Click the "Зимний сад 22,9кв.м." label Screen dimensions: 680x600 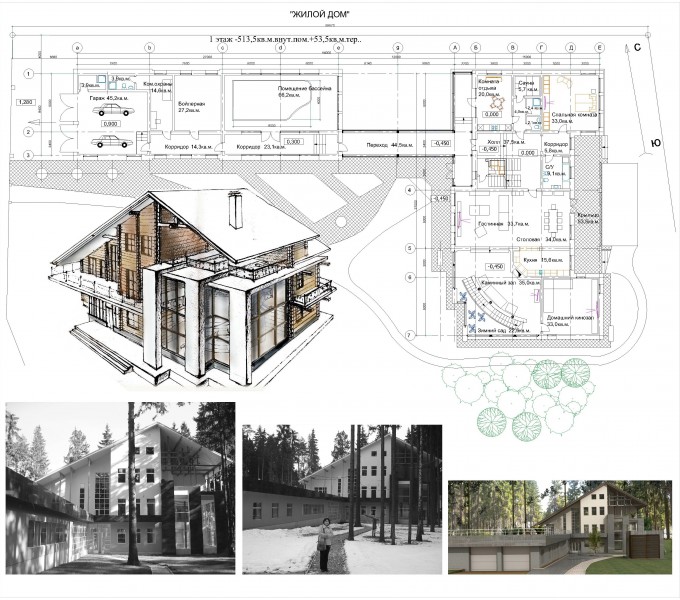(504, 330)
